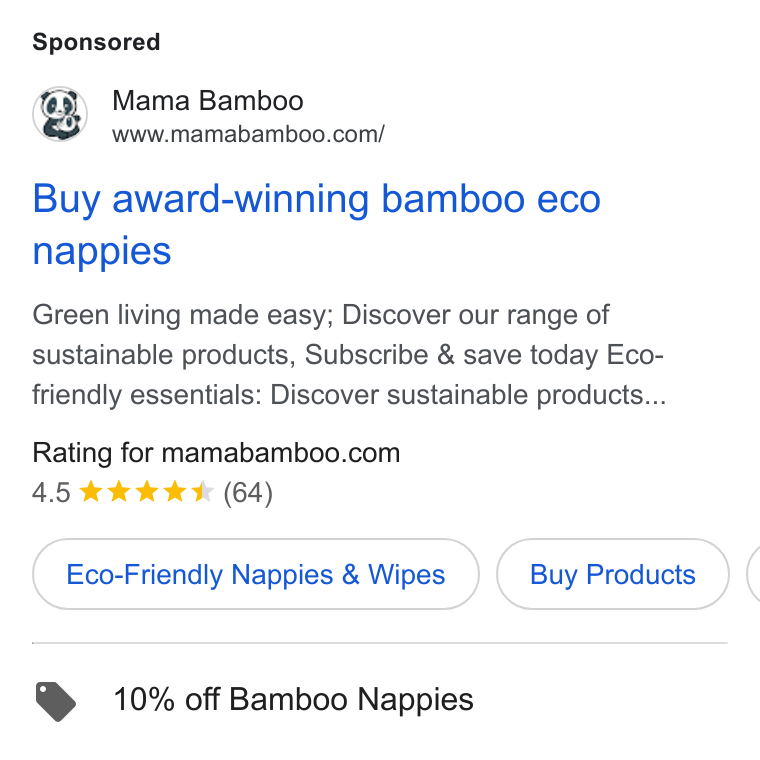The width and height of the screenshot is (760, 760).
Task: Click the Mama Bamboo advertiser name
Action: (207, 101)
